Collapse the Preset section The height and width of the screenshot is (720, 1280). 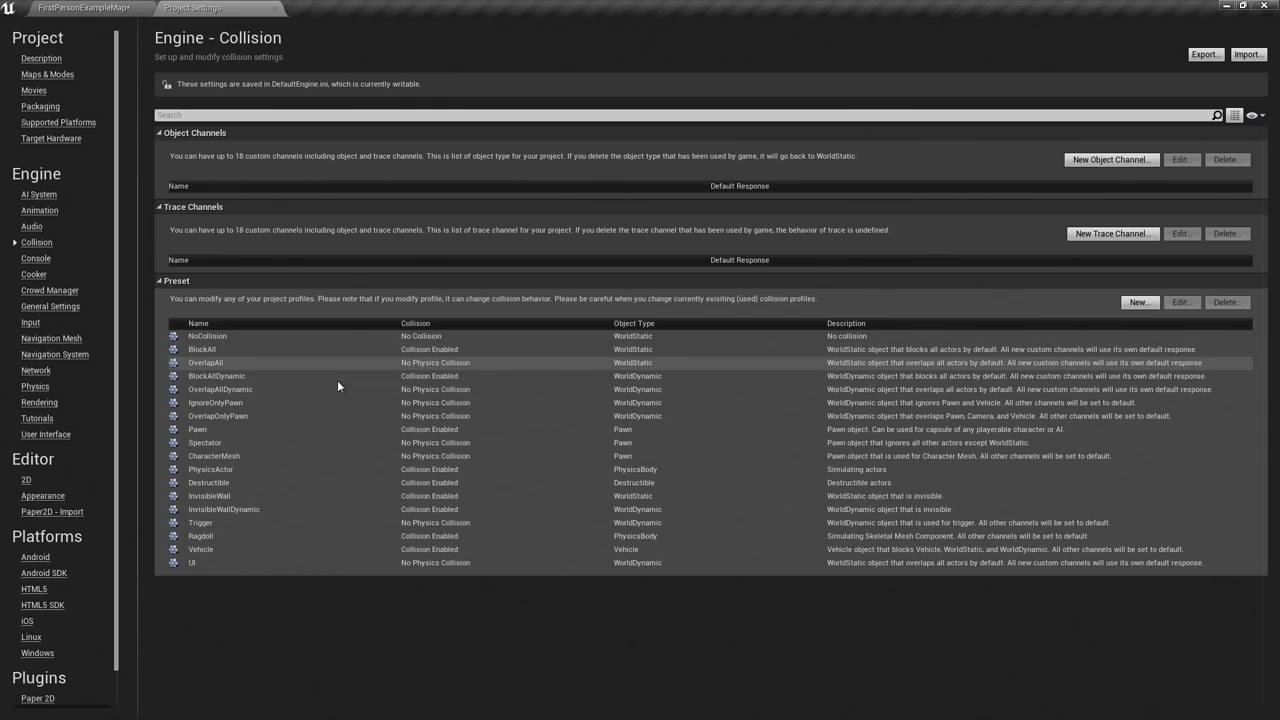(159, 281)
